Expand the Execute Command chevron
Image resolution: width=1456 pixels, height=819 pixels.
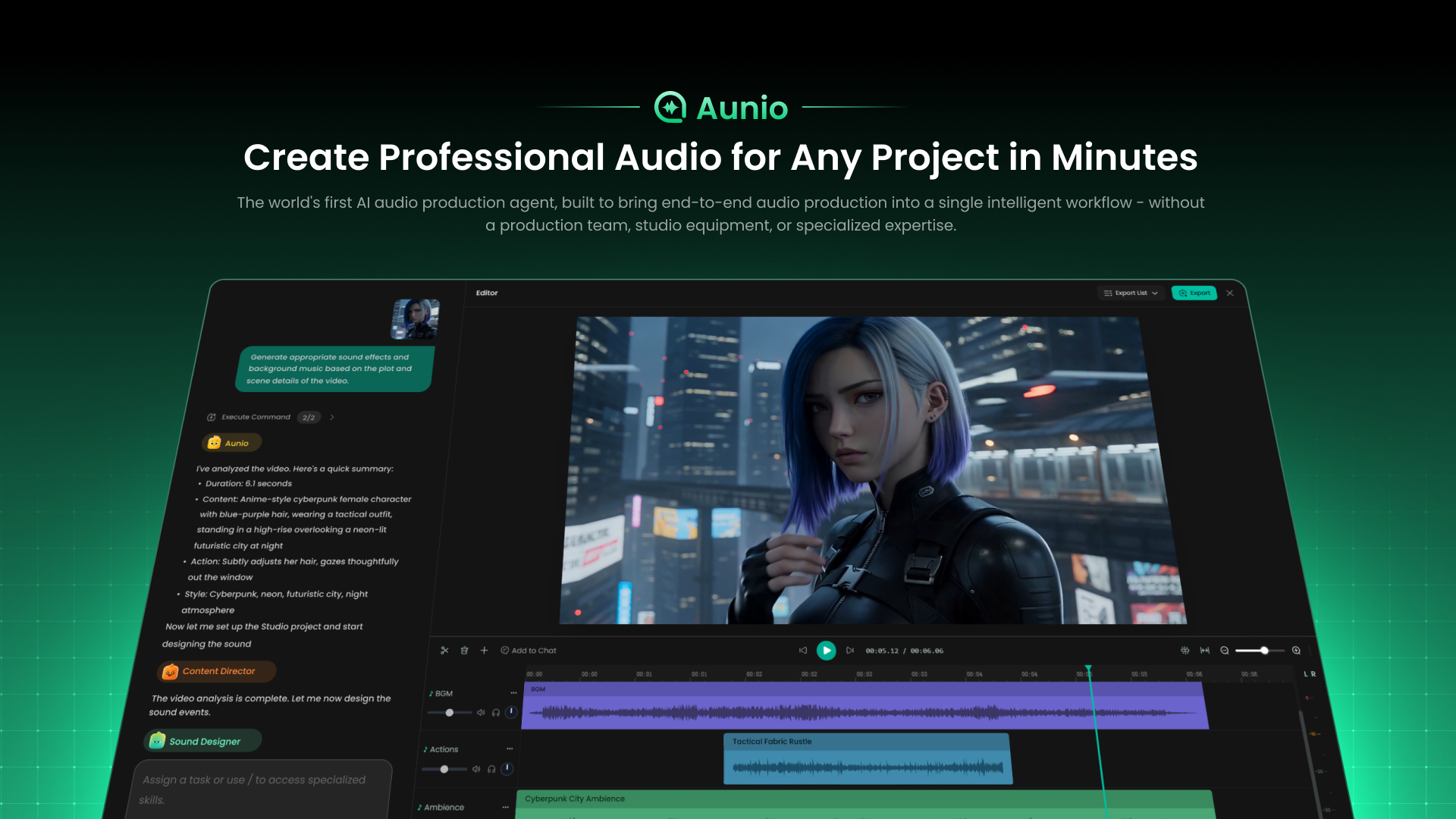pos(332,417)
